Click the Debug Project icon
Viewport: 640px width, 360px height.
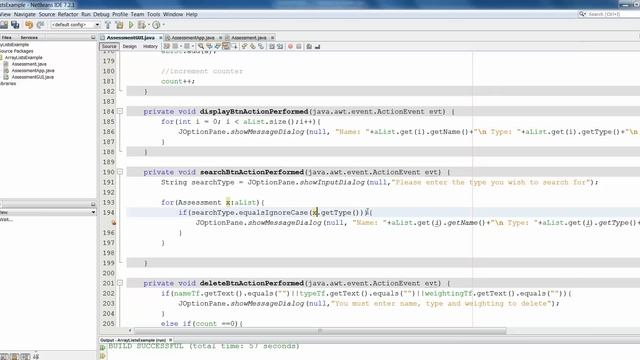(141, 25)
